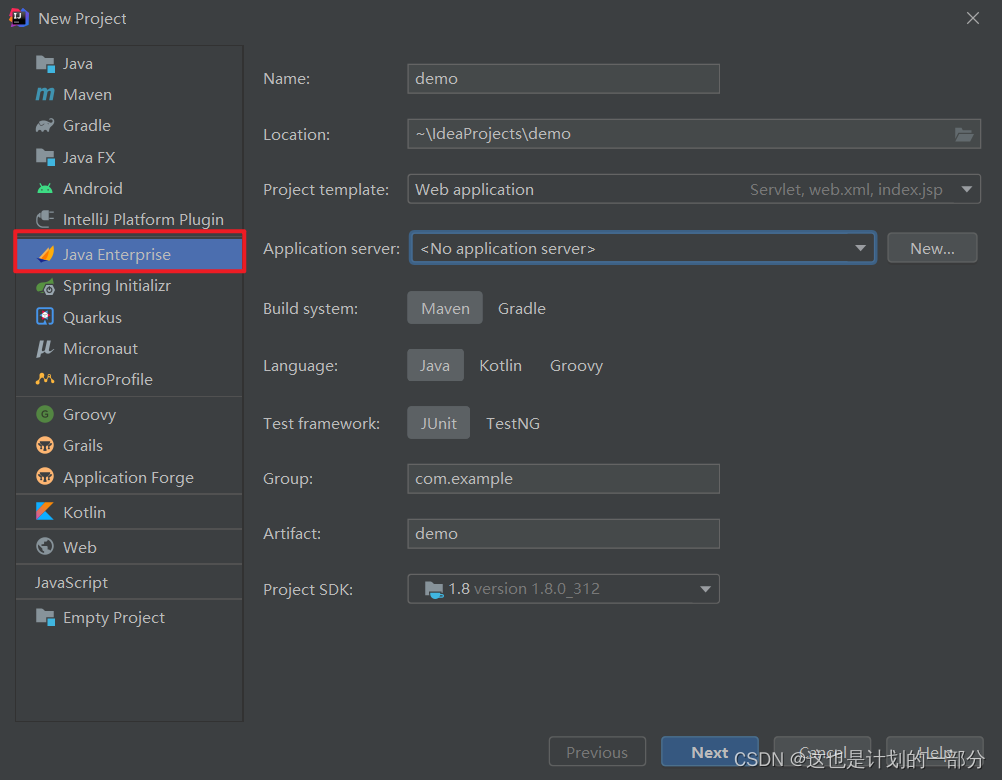
Task: Select the Application Forge icon
Action: tap(45, 477)
